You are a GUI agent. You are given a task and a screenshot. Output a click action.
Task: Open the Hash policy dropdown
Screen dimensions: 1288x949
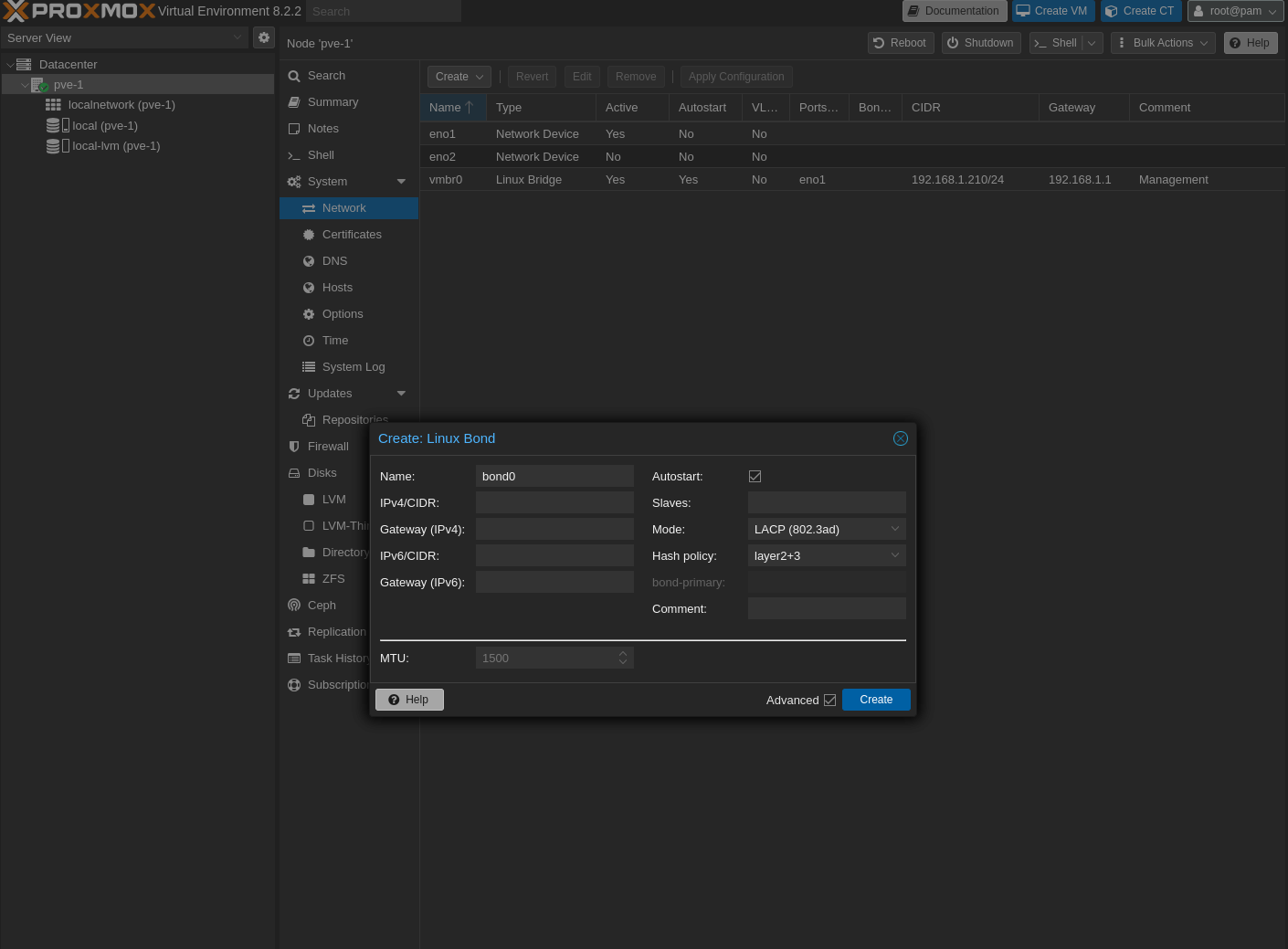pos(826,556)
